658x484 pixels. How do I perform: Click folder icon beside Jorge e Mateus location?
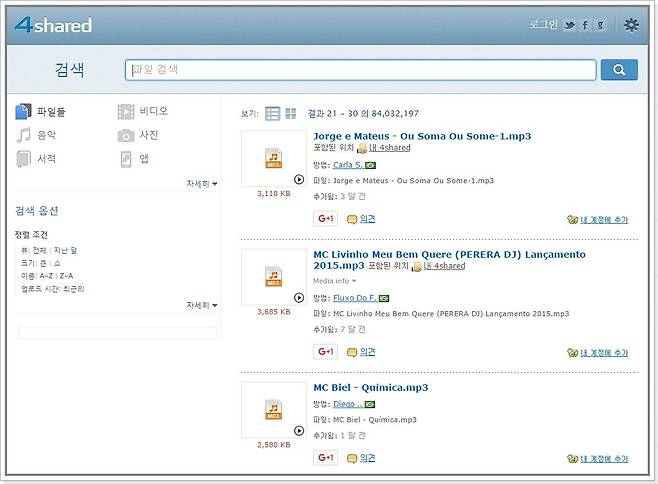click(362, 148)
